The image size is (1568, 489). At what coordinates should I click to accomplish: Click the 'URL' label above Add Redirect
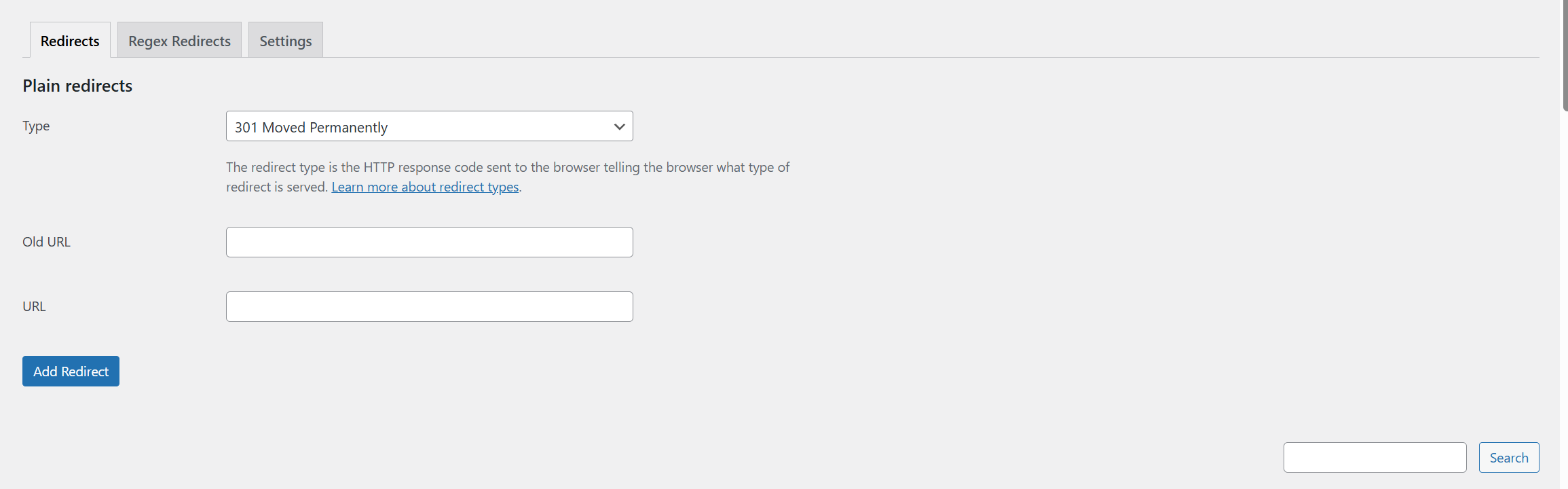point(34,307)
